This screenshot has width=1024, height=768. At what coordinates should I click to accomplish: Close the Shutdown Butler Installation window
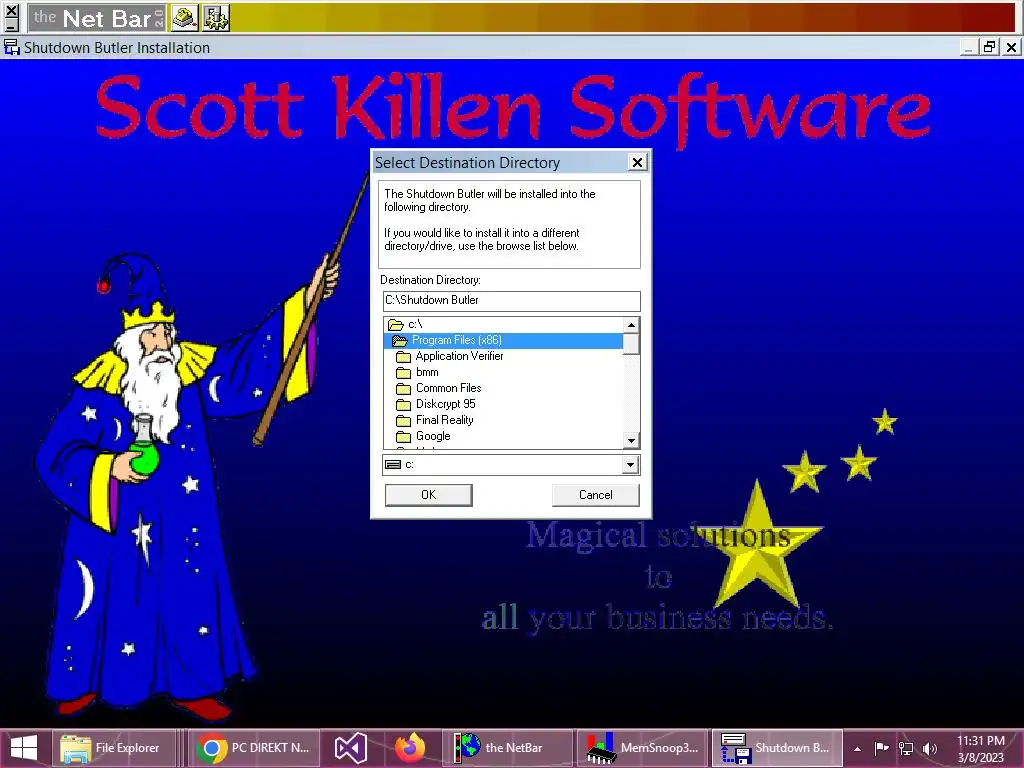pos(1012,48)
